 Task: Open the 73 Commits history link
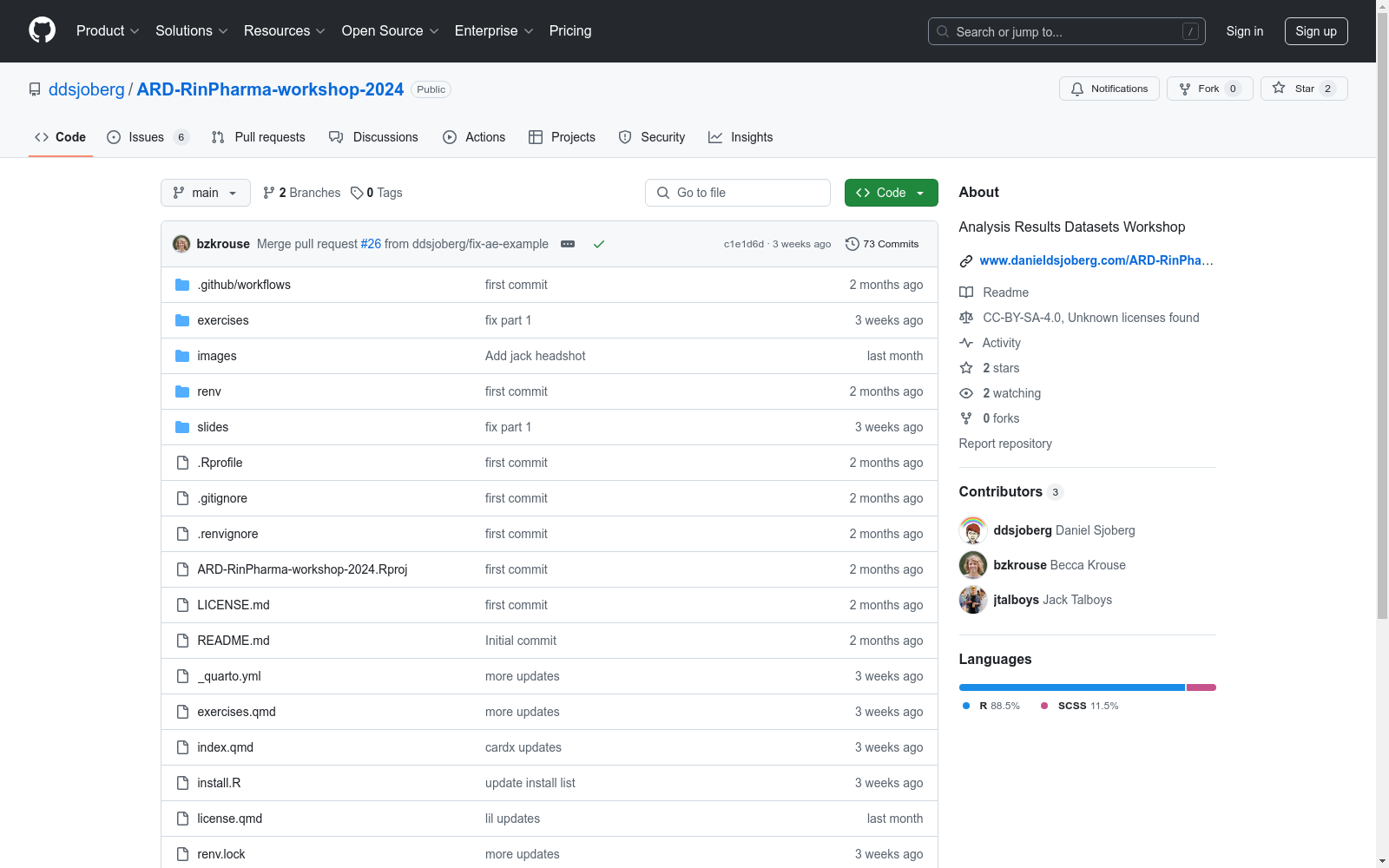[882, 244]
